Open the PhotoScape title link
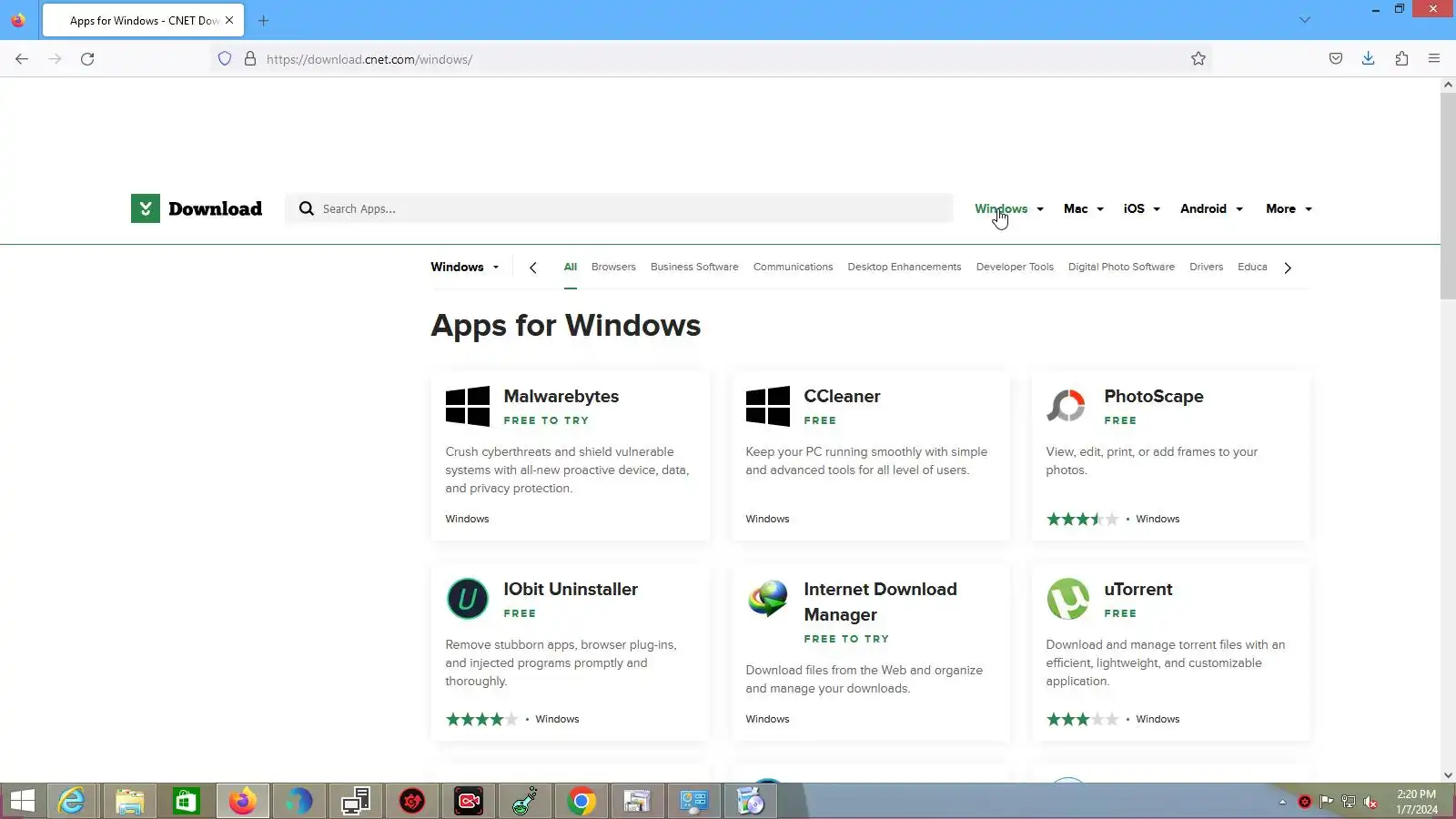 coord(1154,396)
